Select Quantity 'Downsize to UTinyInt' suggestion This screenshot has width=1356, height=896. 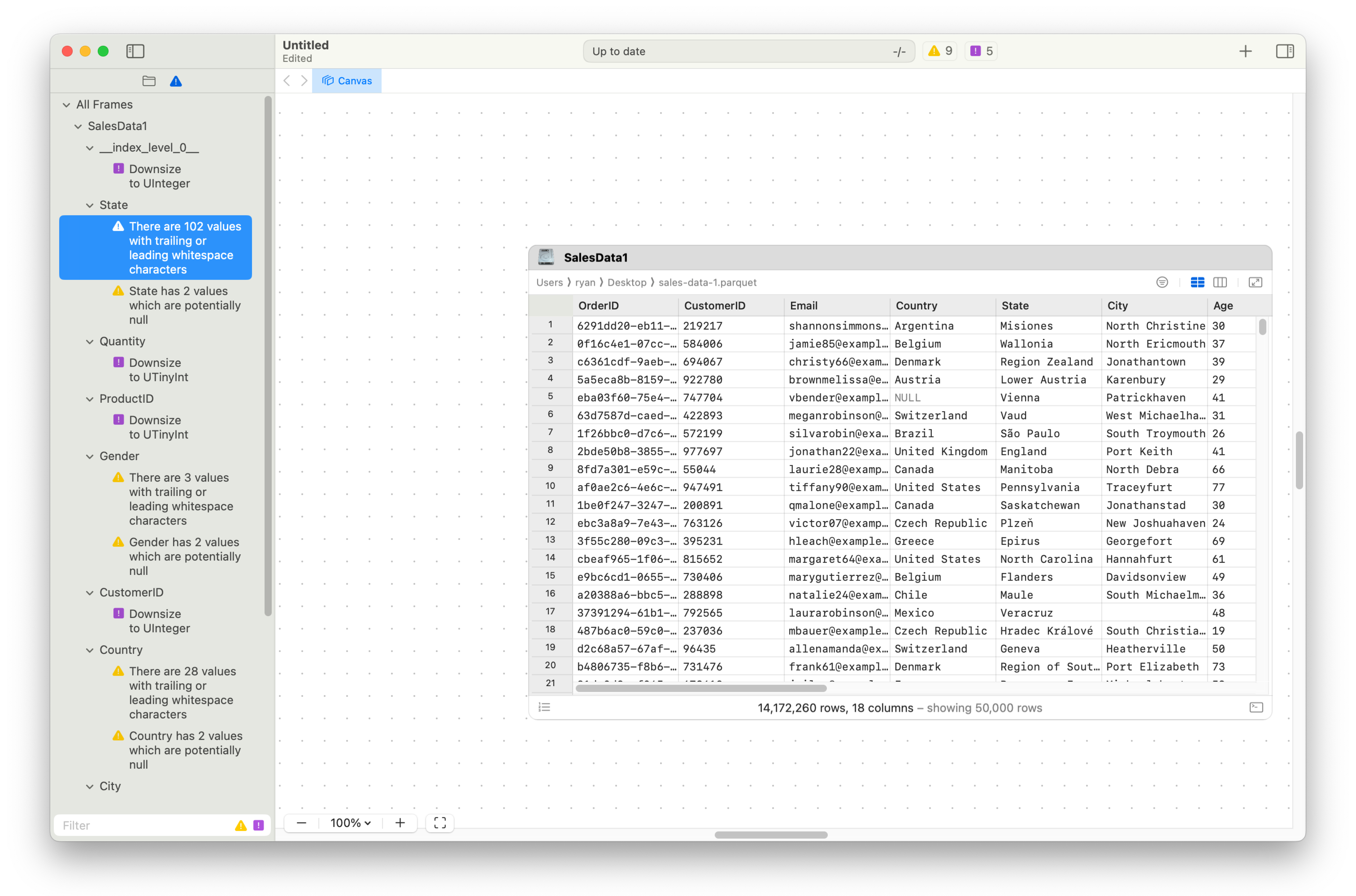(x=155, y=370)
